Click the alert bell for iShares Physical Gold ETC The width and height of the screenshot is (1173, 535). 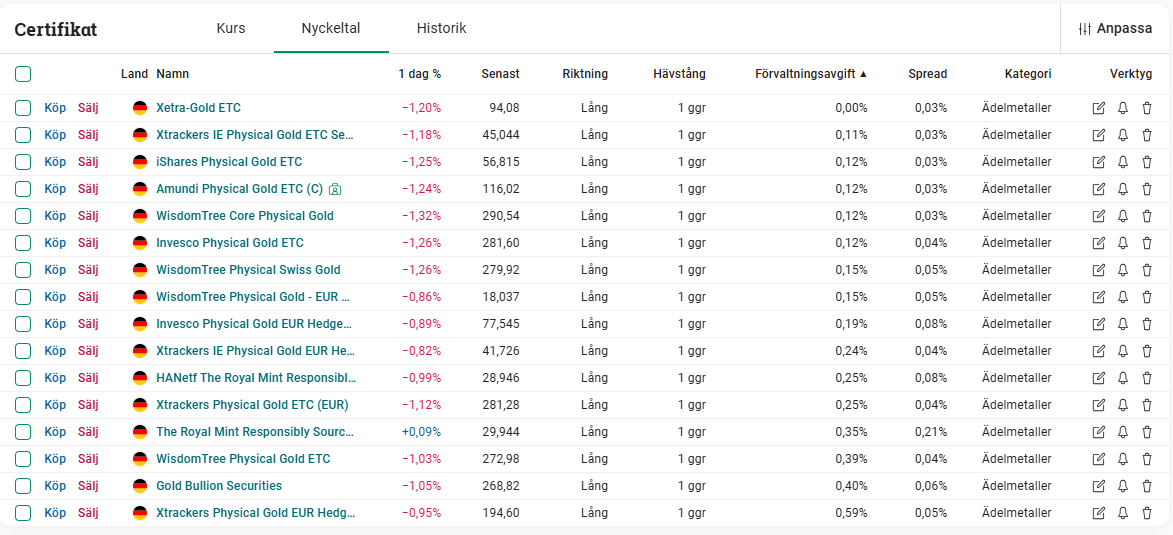coord(1123,162)
